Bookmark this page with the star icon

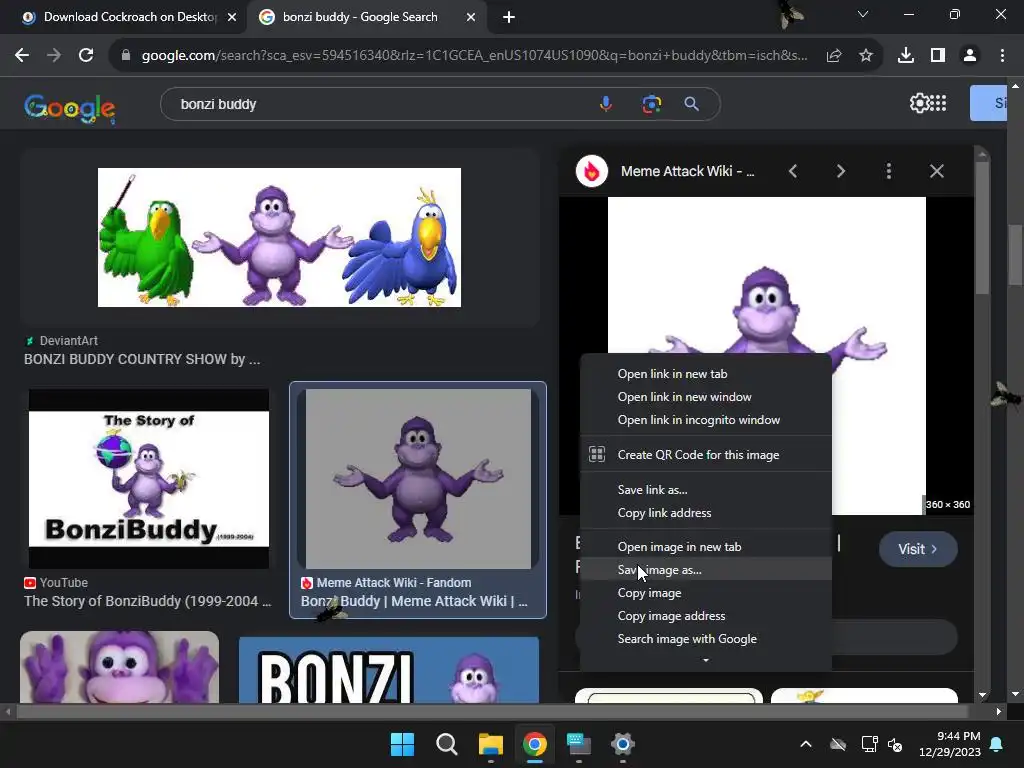pos(866,56)
